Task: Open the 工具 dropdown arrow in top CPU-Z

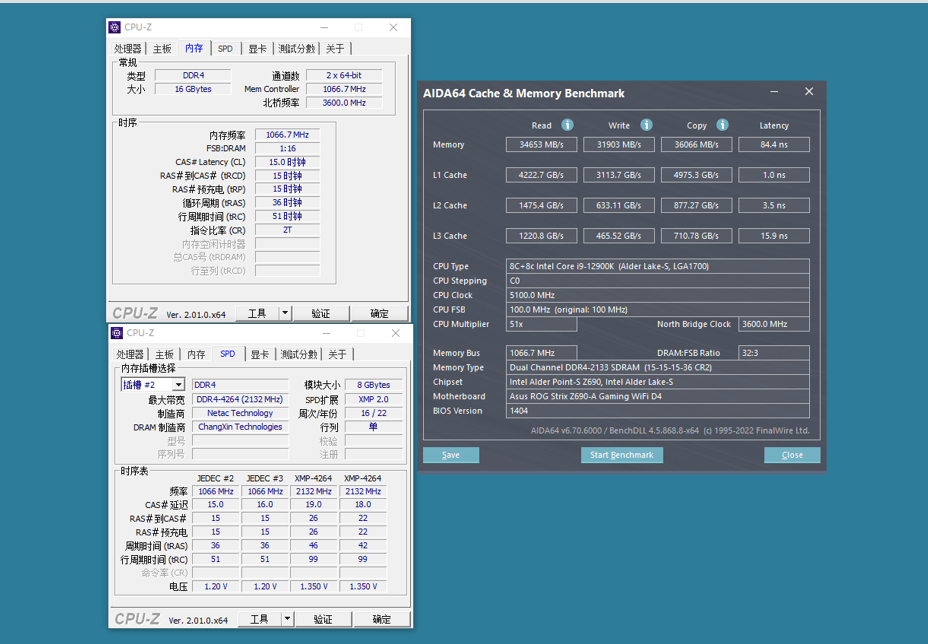Action: click(283, 312)
